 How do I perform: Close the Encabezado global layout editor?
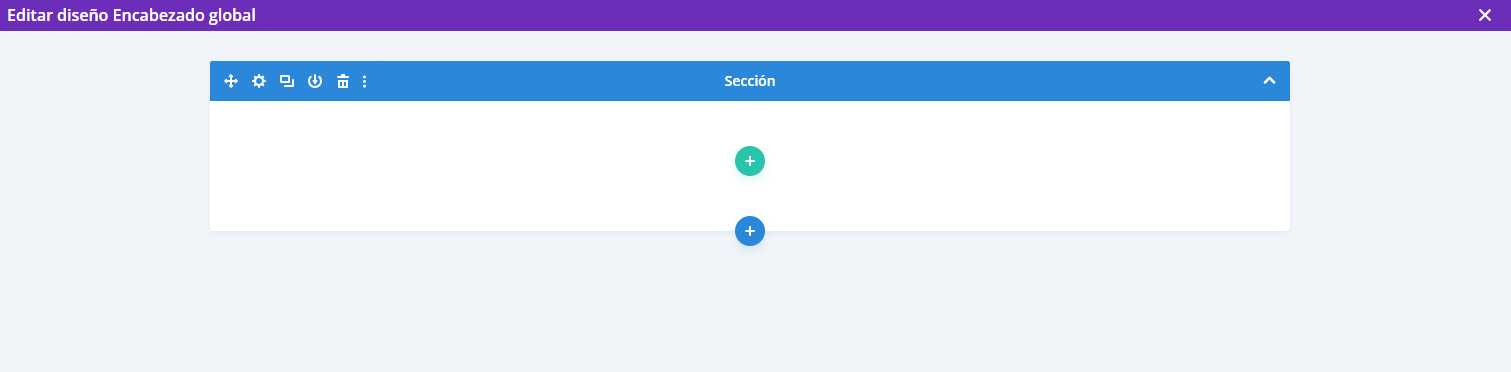click(x=1485, y=15)
